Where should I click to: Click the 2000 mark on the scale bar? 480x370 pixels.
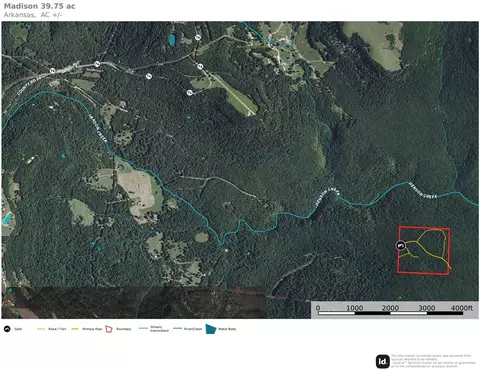390,308
